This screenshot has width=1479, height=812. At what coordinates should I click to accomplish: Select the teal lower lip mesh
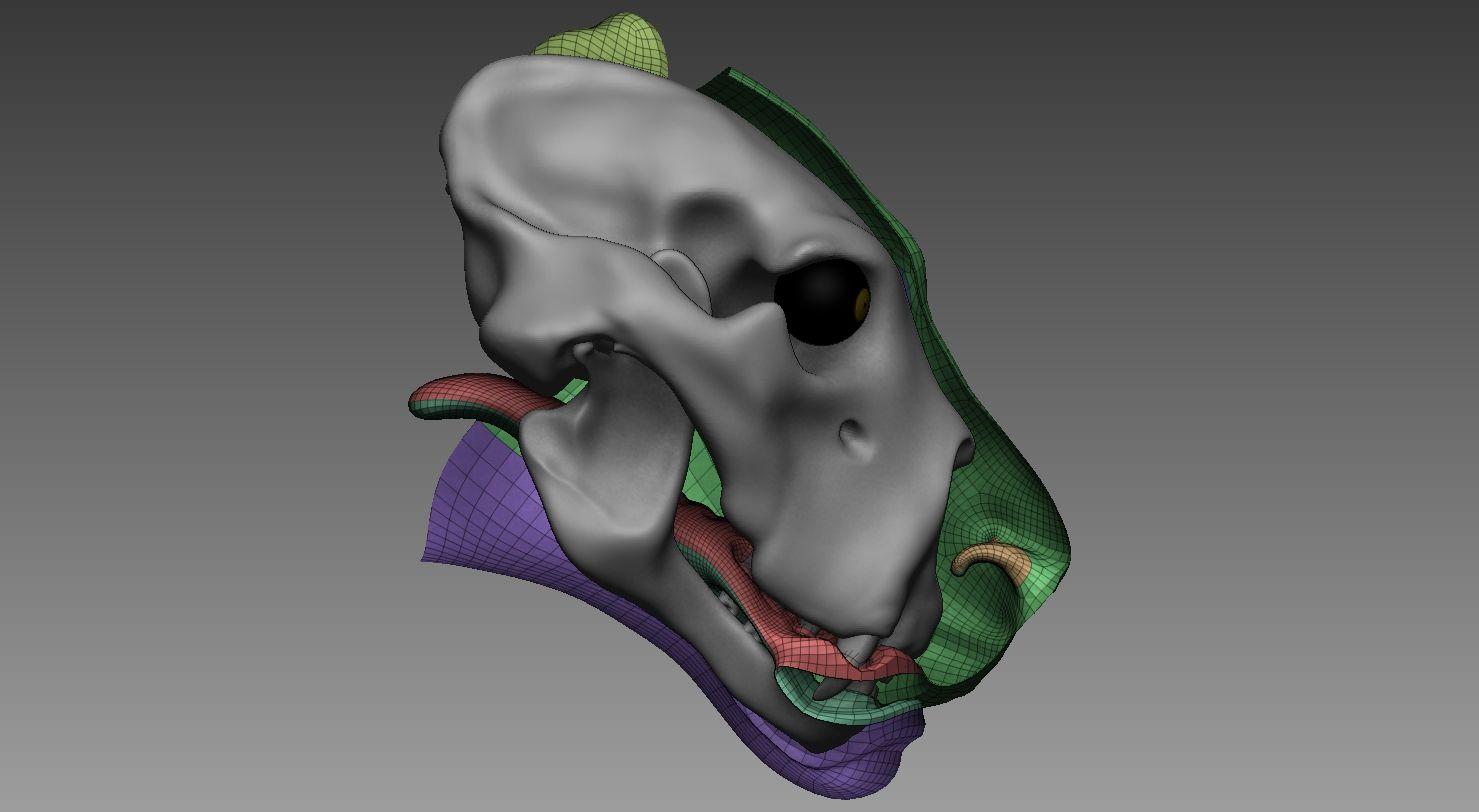[x=850, y=702]
